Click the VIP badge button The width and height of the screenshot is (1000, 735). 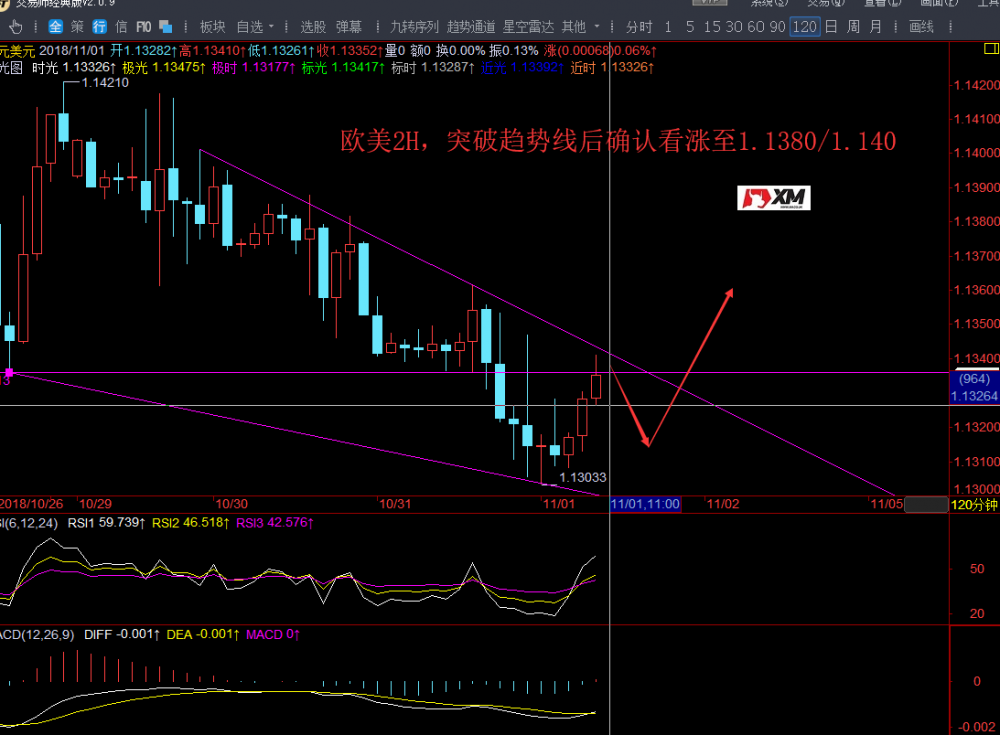pos(710,3)
